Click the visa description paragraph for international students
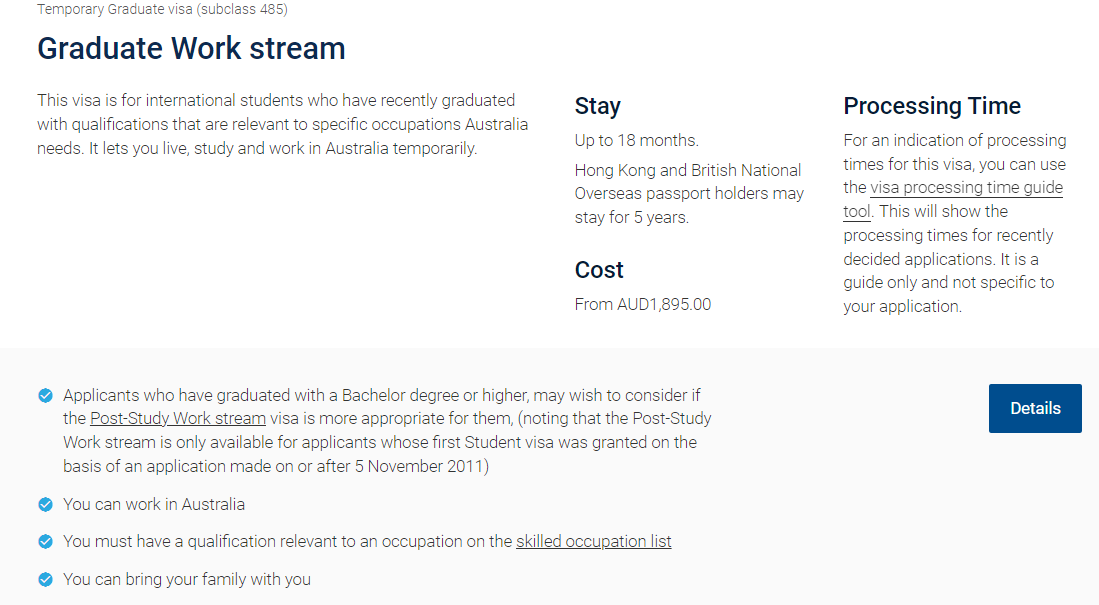Viewport: 1099px width, 605px height. click(x=282, y=124)
